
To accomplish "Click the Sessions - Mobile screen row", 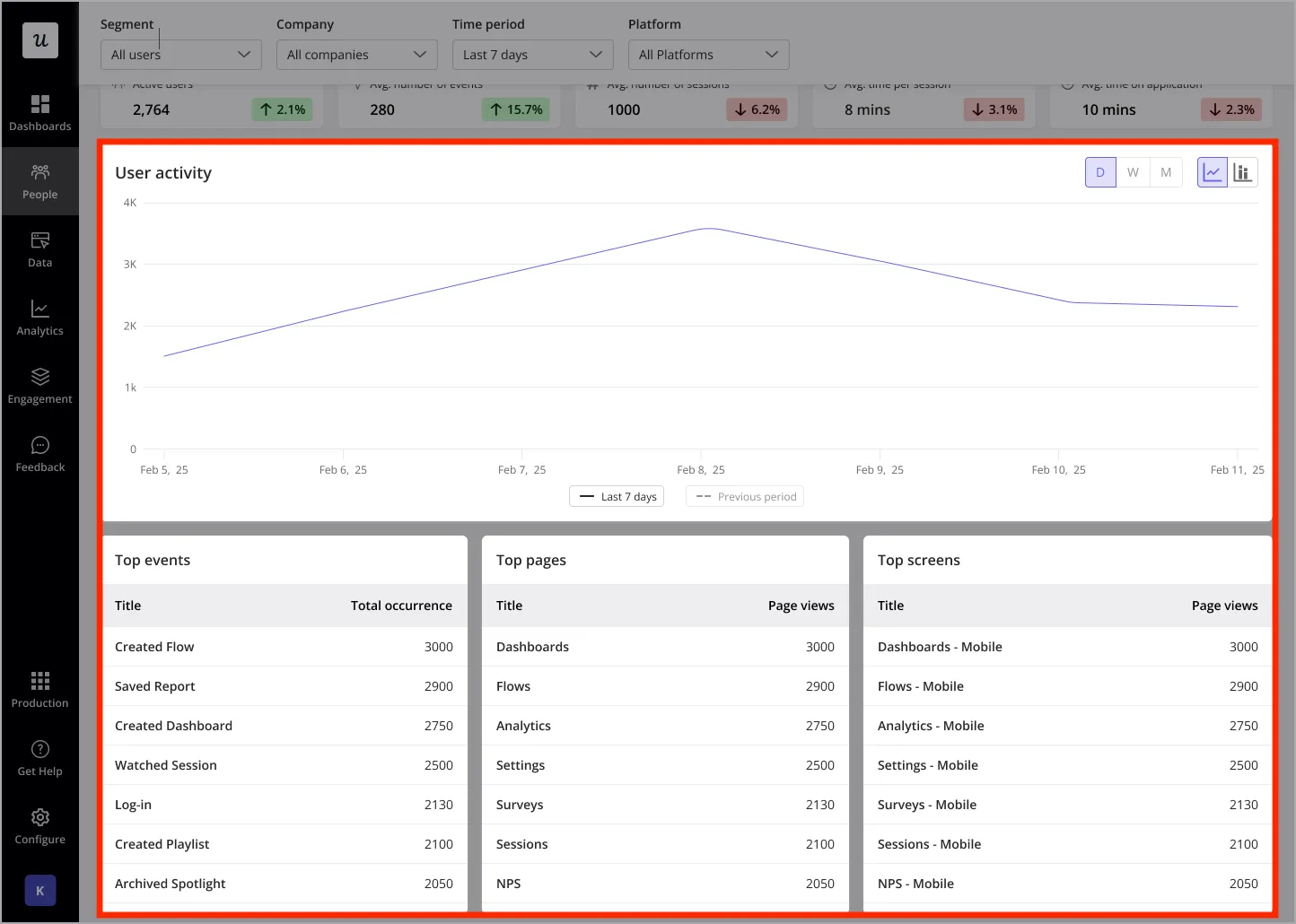I will click(x=1067, y=844).
